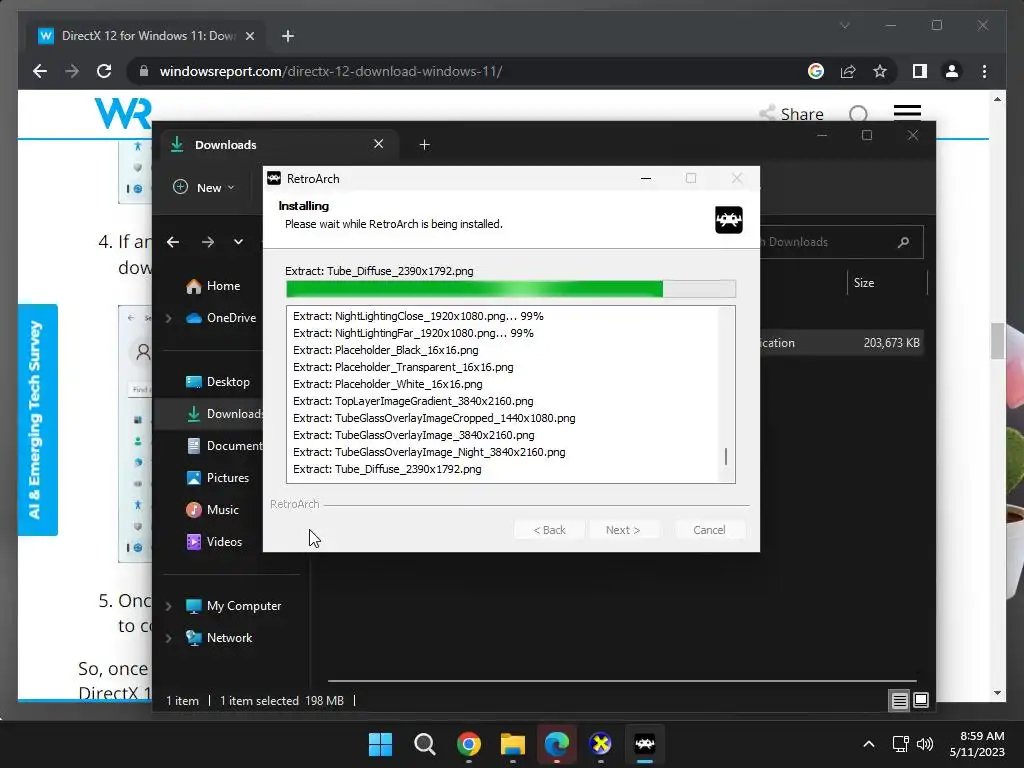View site information via the lock icon

(144, 71)
